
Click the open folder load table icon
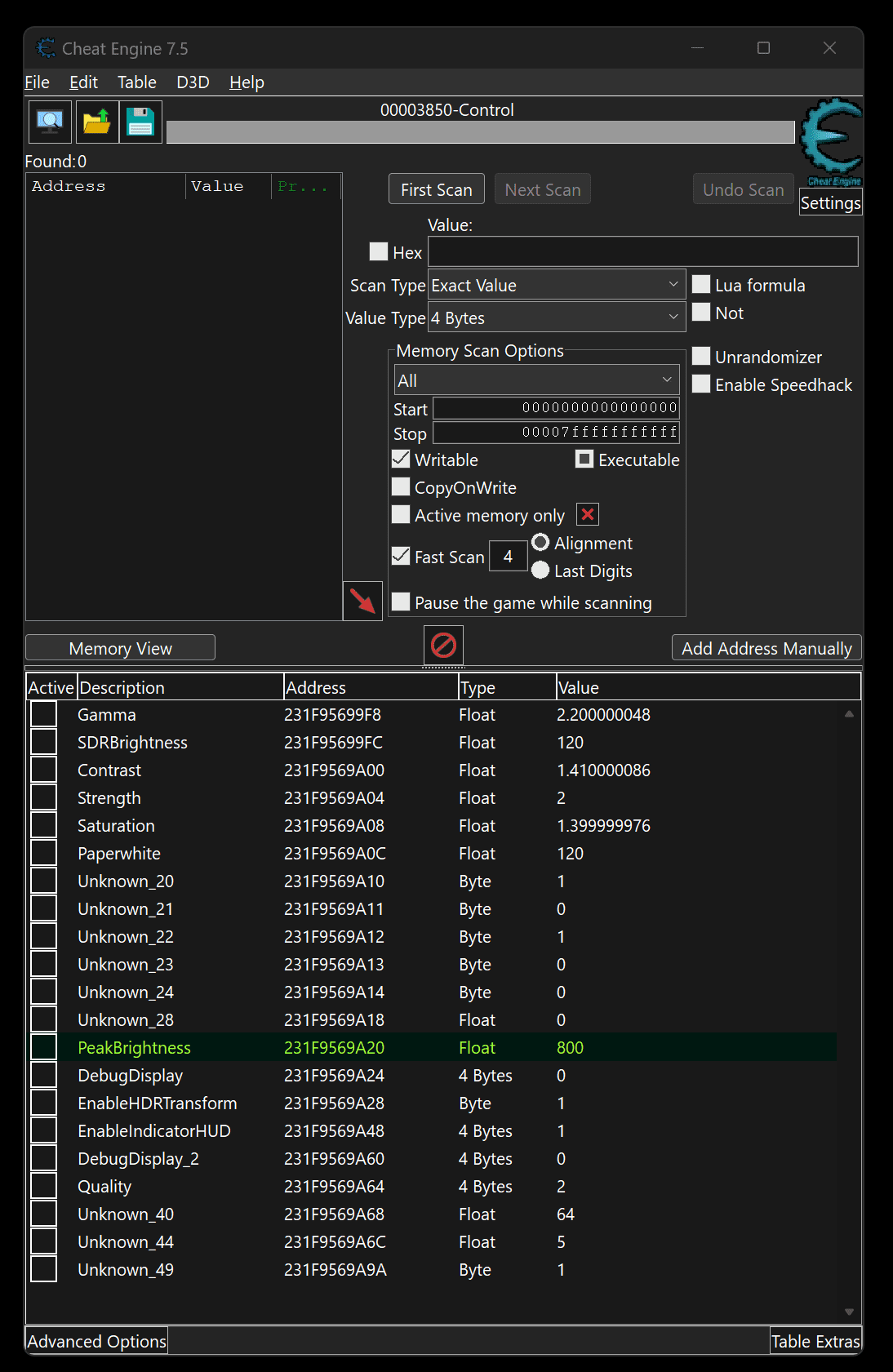[97, 122]
